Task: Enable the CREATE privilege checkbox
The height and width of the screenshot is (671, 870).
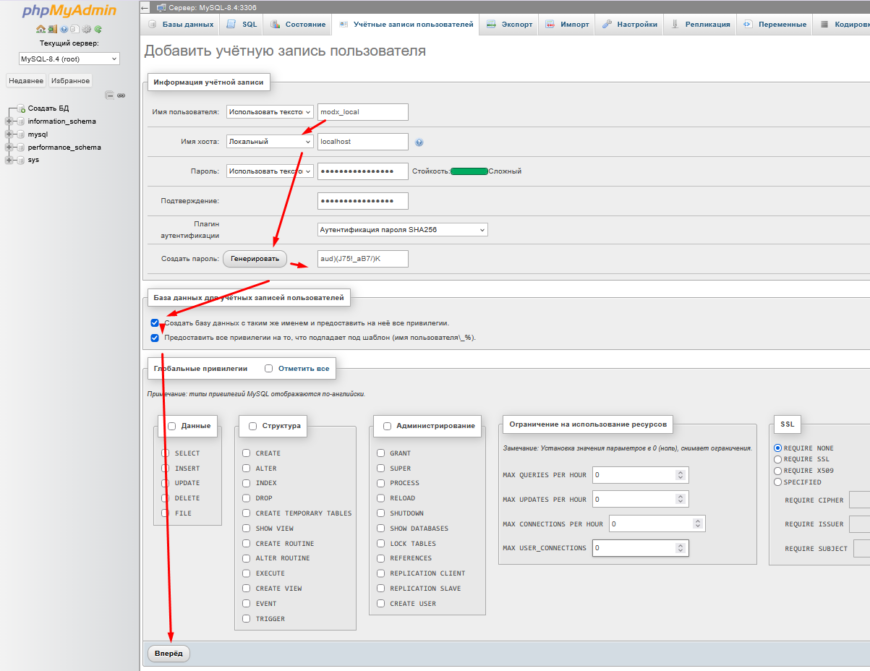Action: click(x=246, y=453)
